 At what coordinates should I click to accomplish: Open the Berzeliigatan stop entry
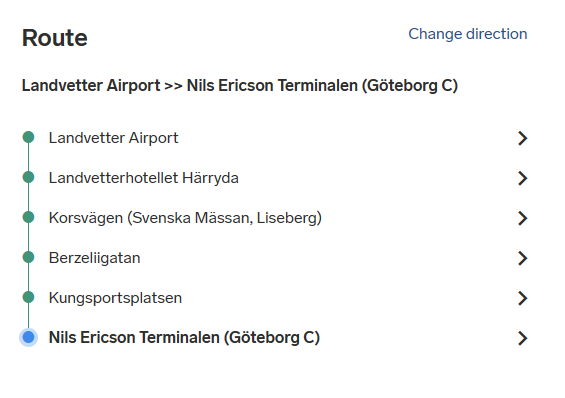click(x=94, y=258)
